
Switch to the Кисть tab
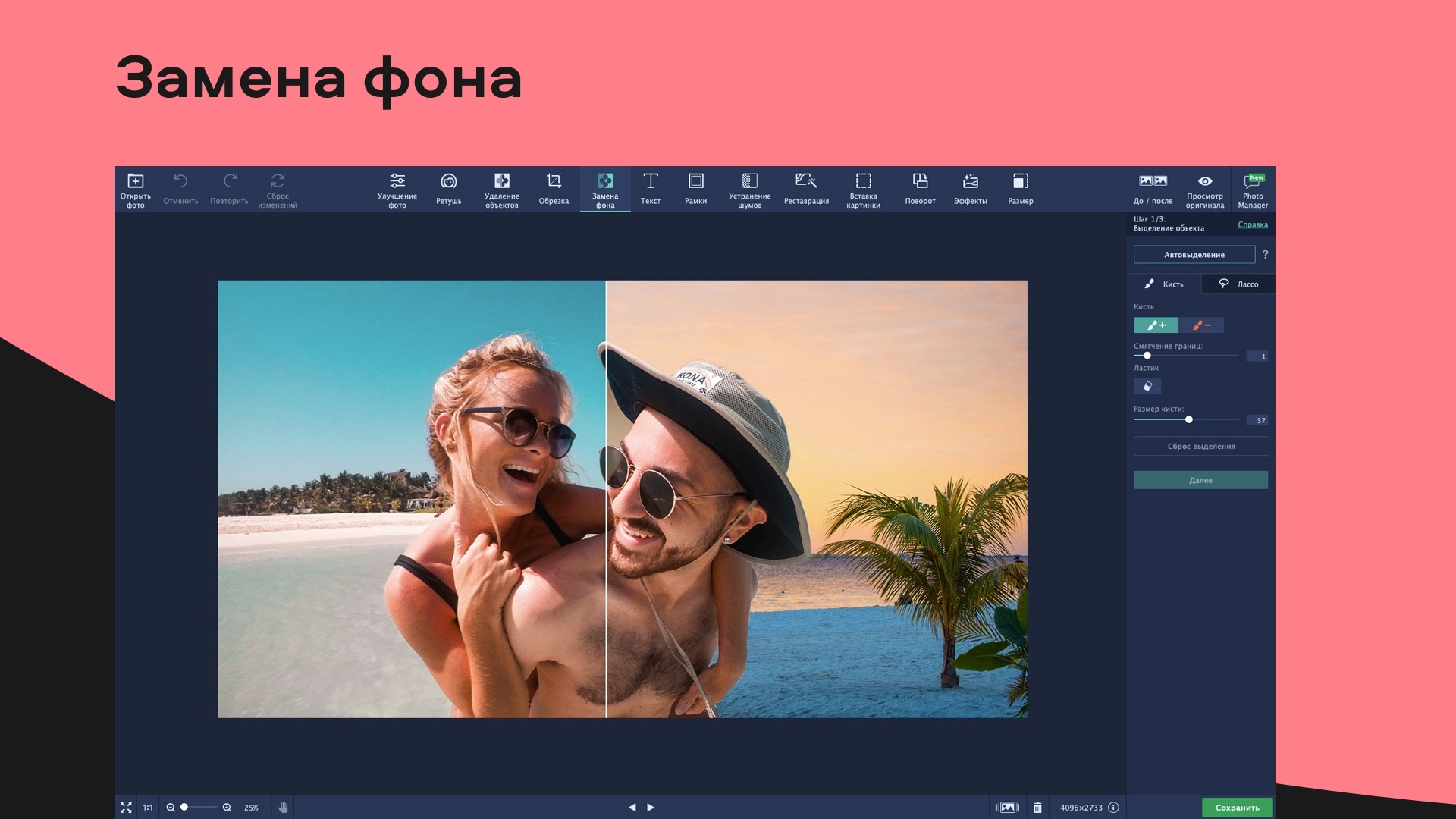(x=1164, y=284)
